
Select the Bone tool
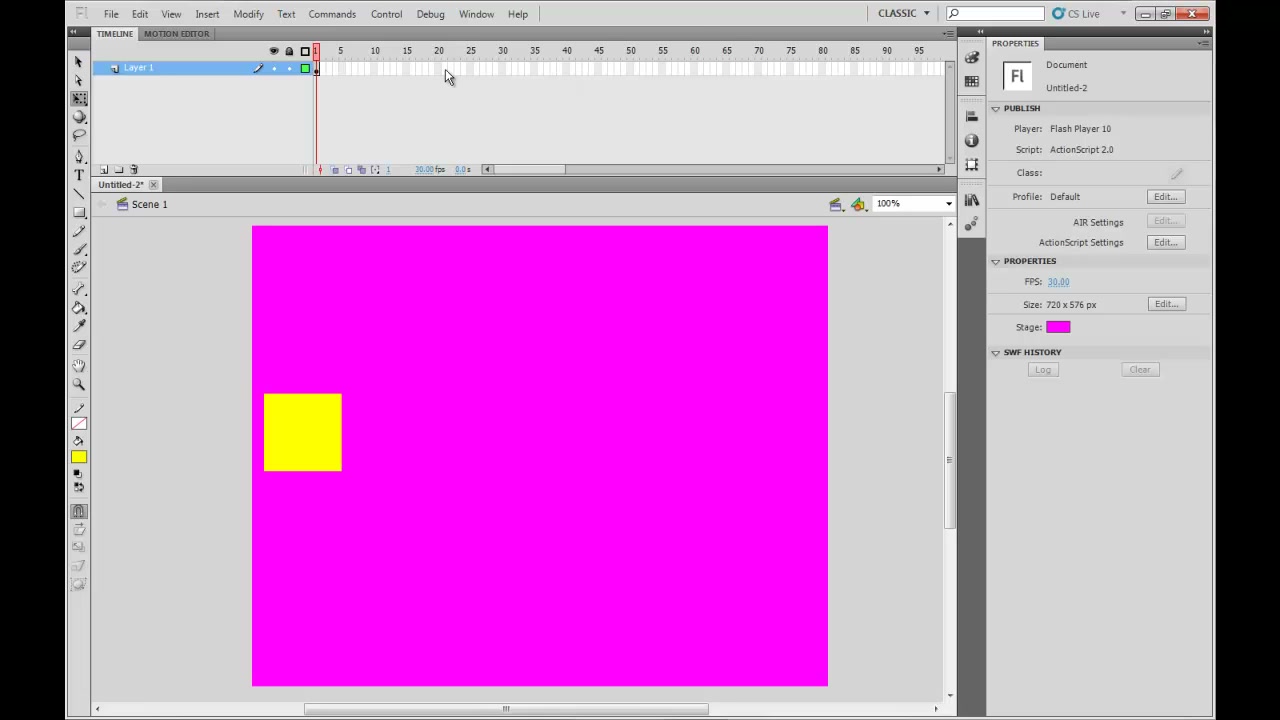click(79, 289)
